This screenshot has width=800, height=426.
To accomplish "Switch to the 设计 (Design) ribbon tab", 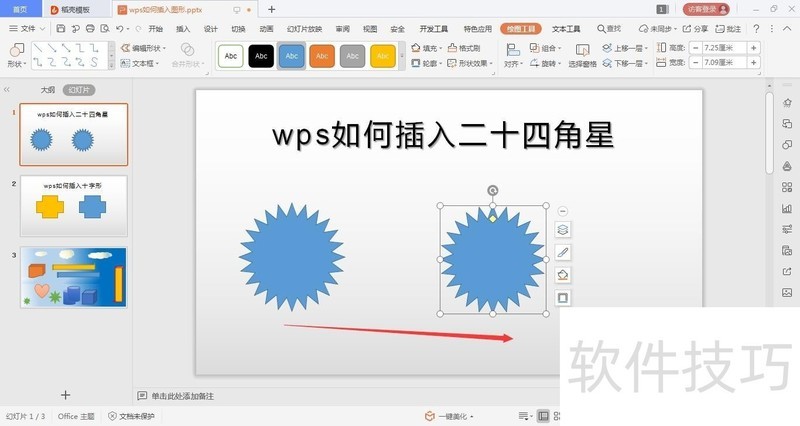I will point(211,29).
